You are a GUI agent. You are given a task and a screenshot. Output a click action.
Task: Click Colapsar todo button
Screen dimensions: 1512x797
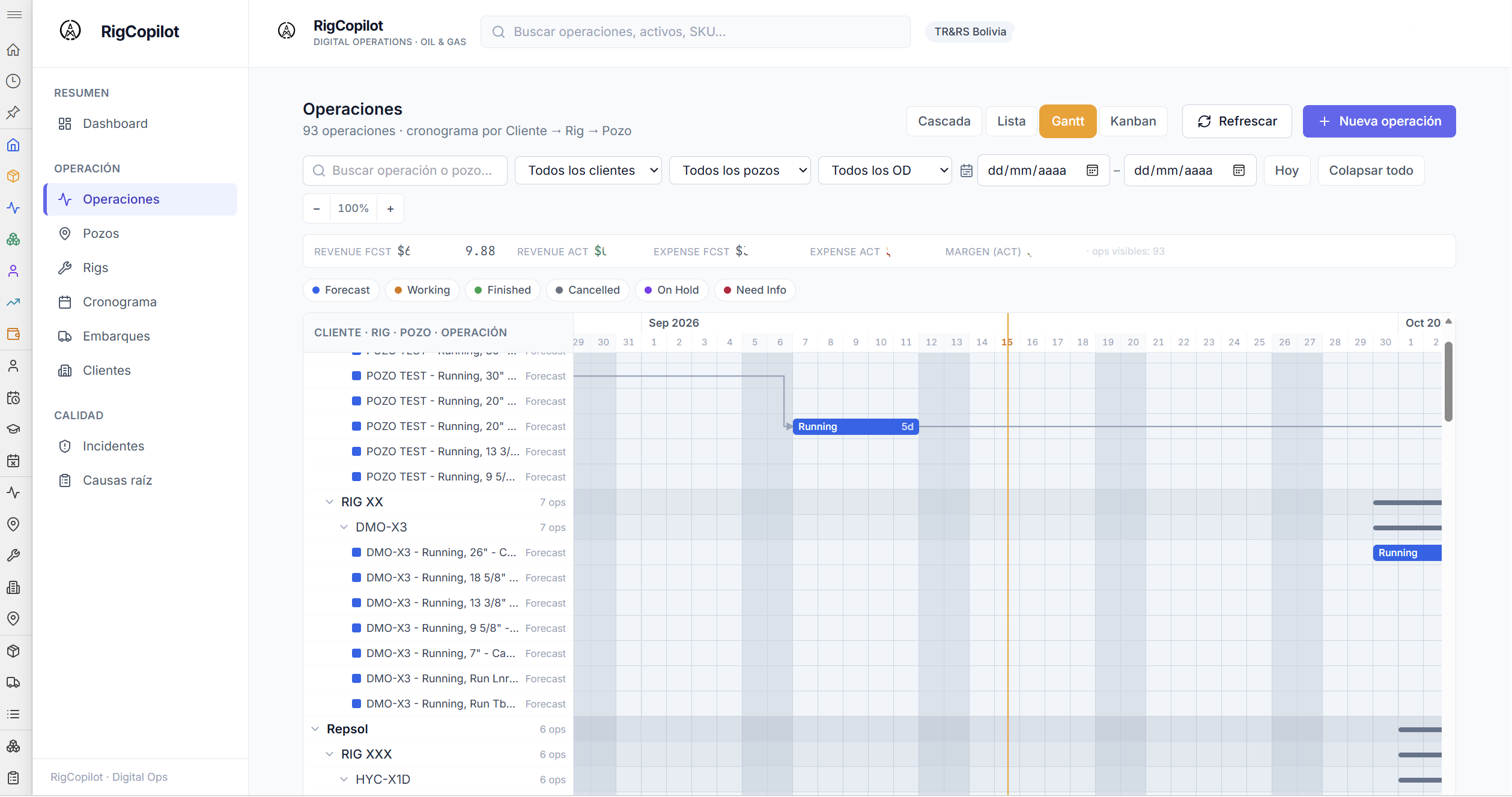1371,171
